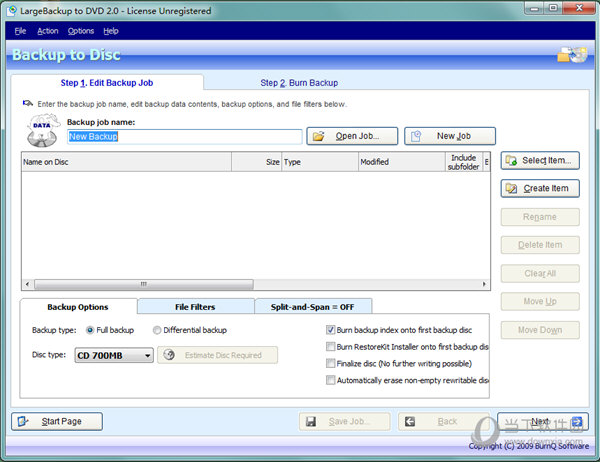Click the Backup job name input field
This screenshot has width=600, height=462.
[185, 137]
